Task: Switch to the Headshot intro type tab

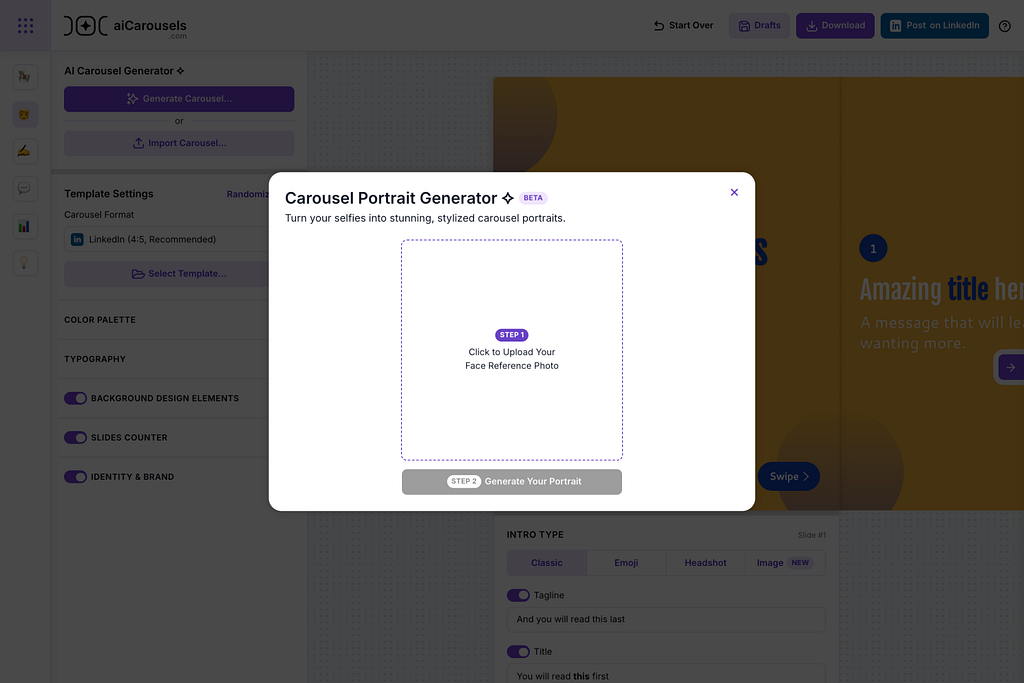Action: pyautogui.click(x=705, y=563)
